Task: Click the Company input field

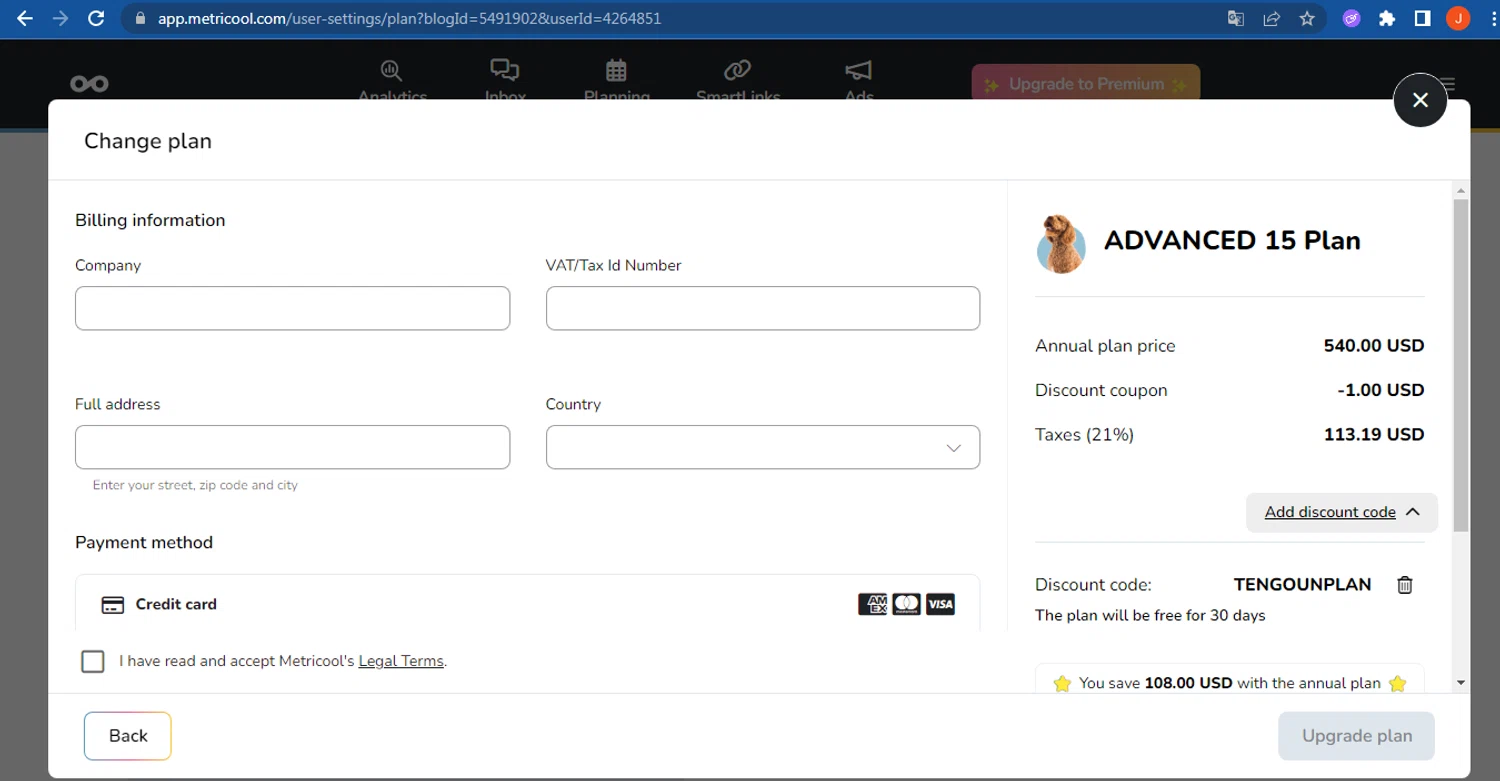Action: 292,308
